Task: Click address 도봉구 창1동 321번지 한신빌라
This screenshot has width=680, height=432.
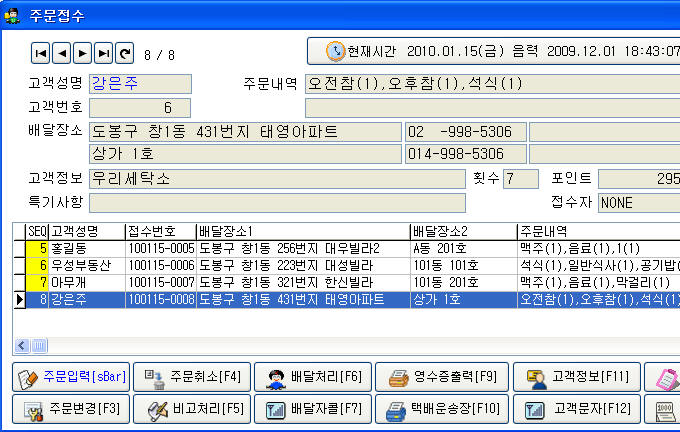Action: (303, 283)
